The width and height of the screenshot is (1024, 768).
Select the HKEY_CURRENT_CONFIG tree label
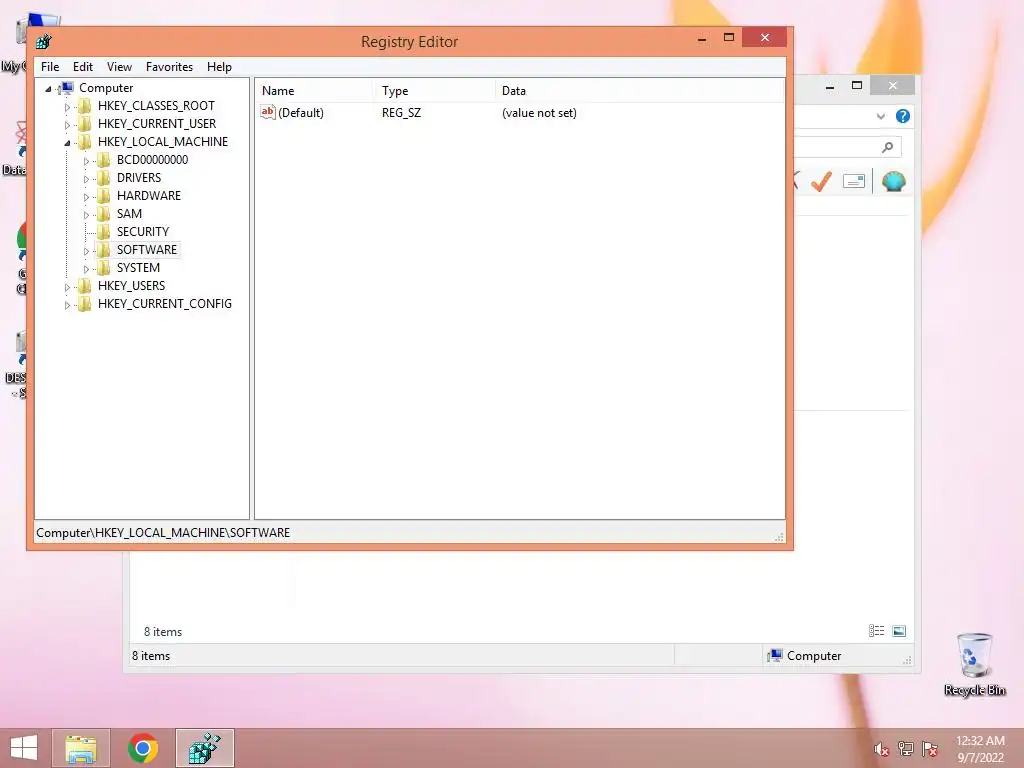tap(165, 304)
